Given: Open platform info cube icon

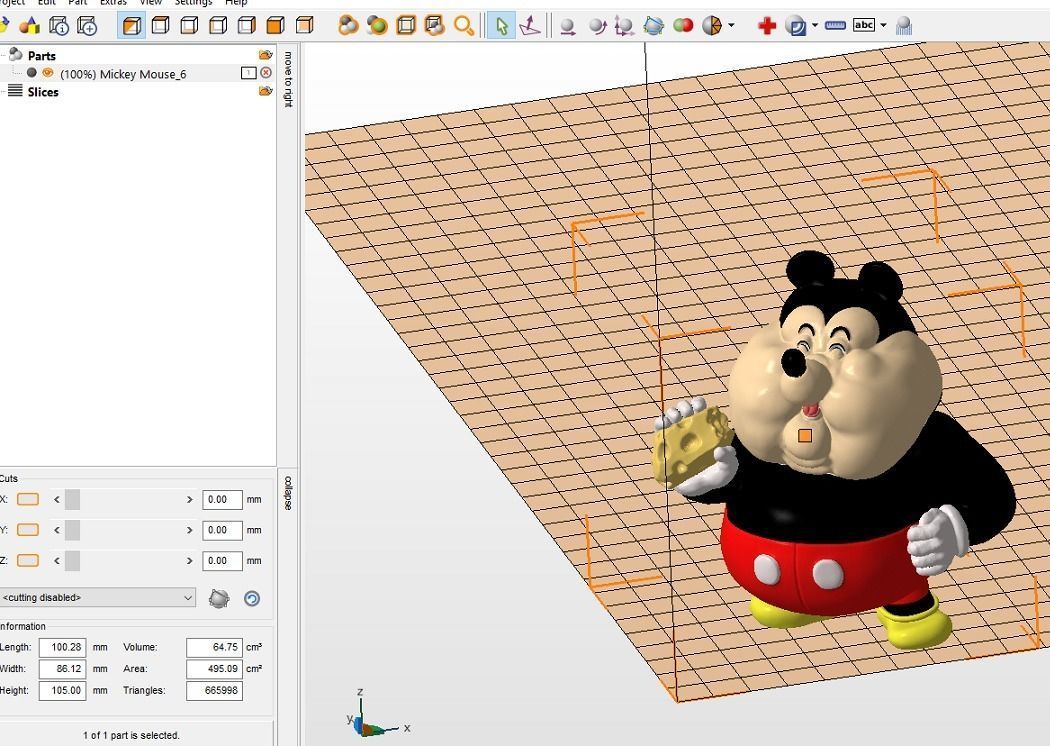Looking at the screenshot, I should (59, 26).
